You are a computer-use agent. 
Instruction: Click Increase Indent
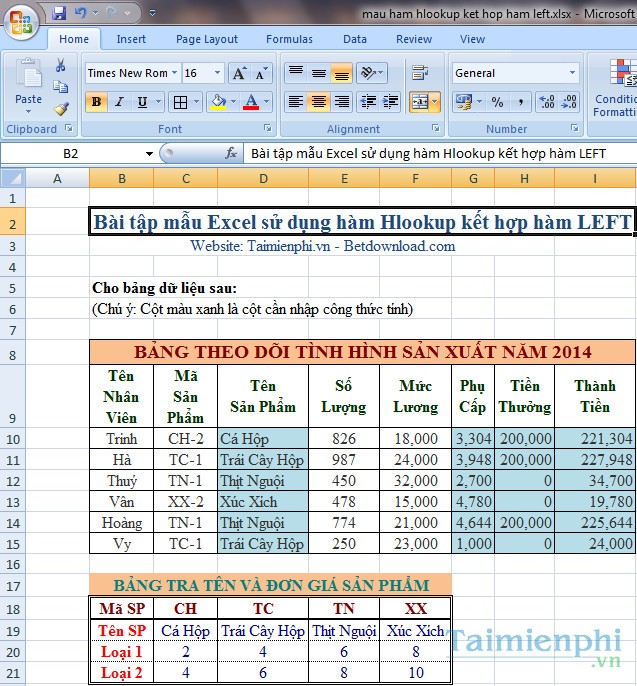pyautogui.click(x=390, y=102)
